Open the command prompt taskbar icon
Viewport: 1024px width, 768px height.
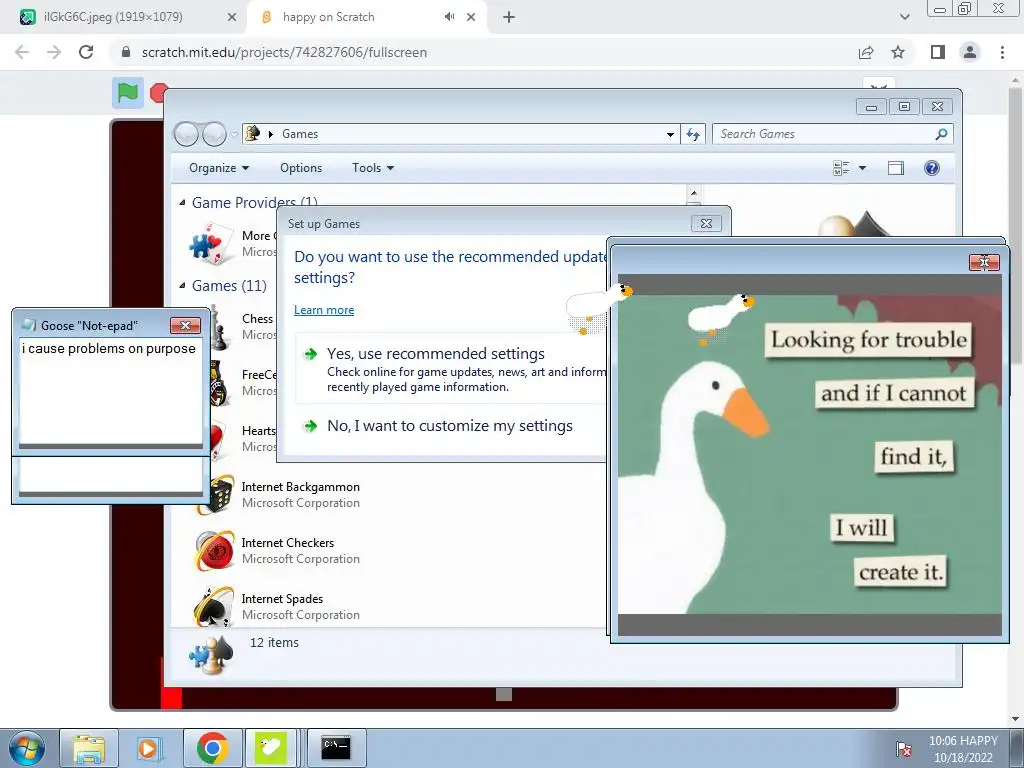click(336, 748)
